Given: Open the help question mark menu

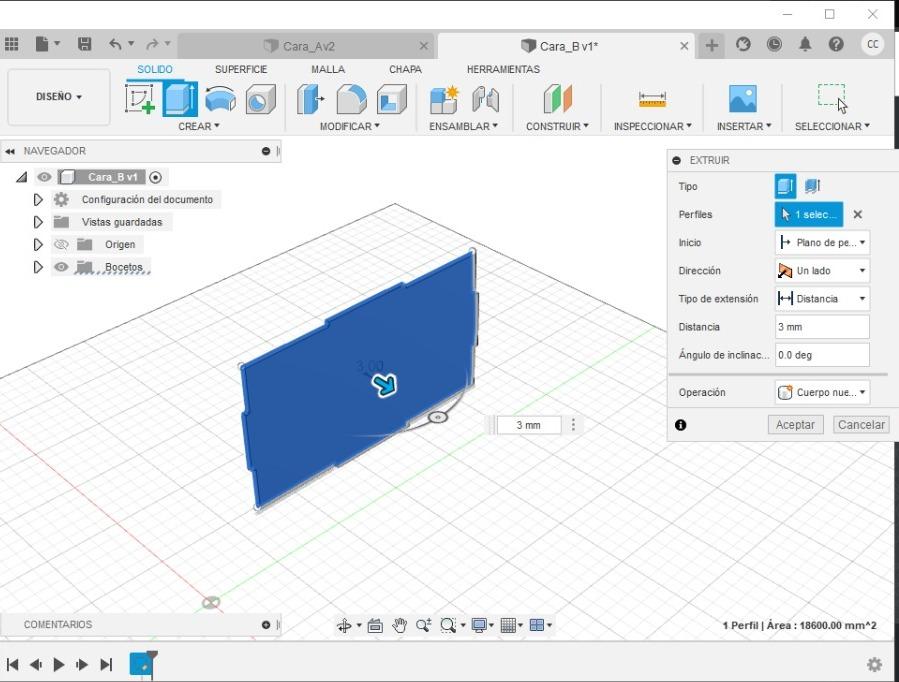Looking at the screenshot, I should (x=836, y=44).
